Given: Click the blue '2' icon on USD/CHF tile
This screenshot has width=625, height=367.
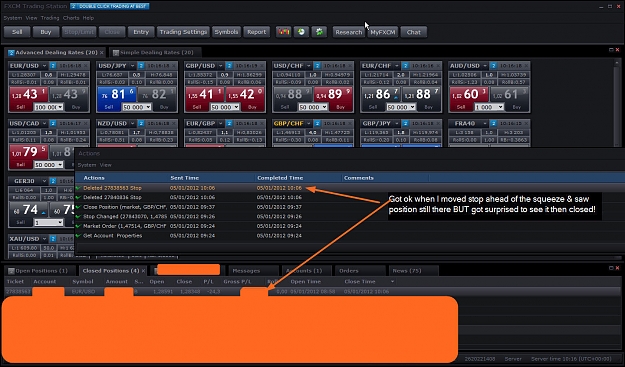Looking at the screenshot, I should coord(317,66).
